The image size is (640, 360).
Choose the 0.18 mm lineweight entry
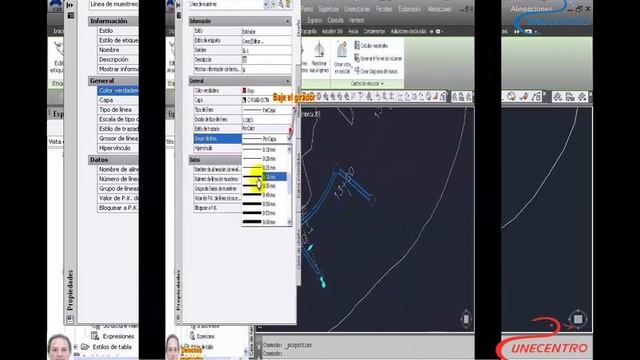point(264,149)
